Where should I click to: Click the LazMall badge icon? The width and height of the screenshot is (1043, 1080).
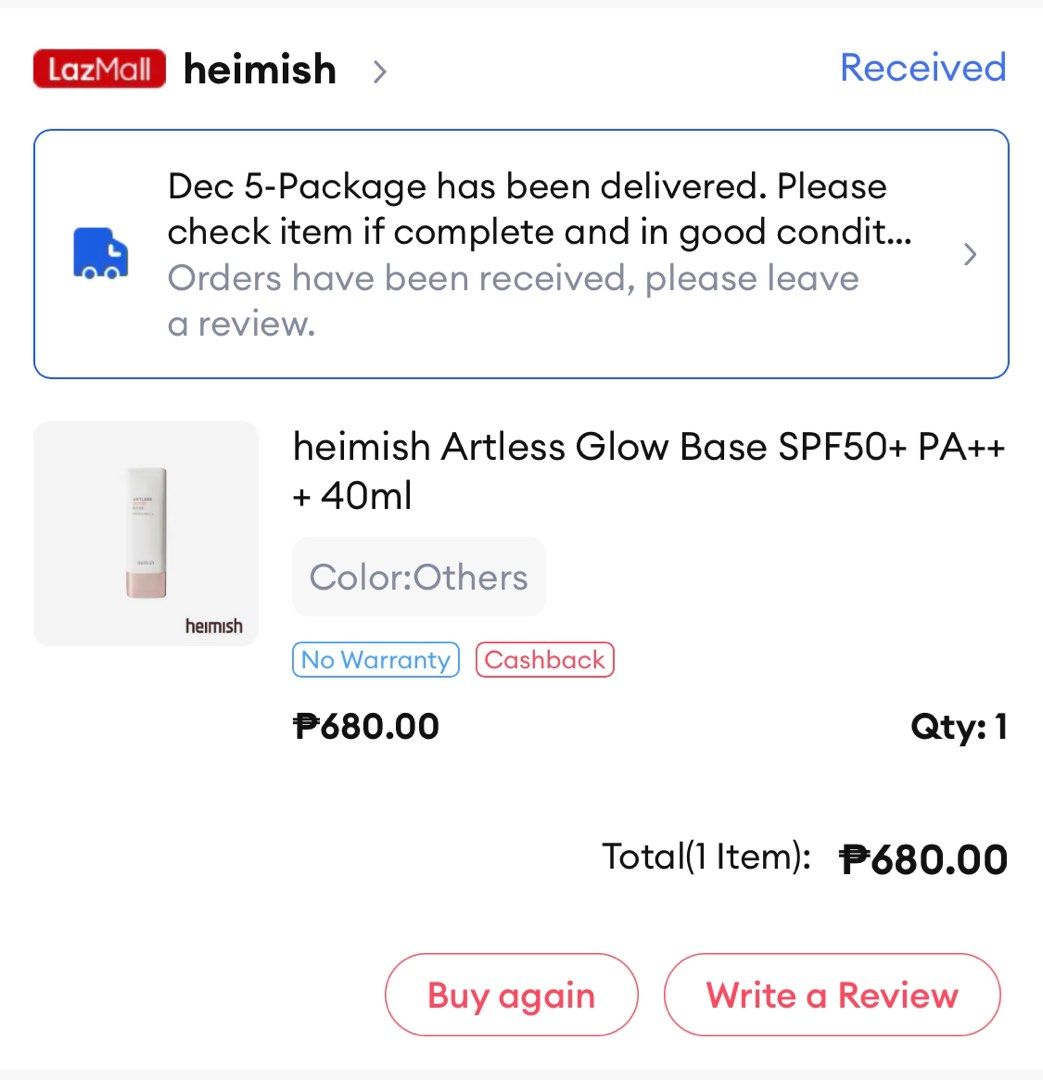pos(98,69)
